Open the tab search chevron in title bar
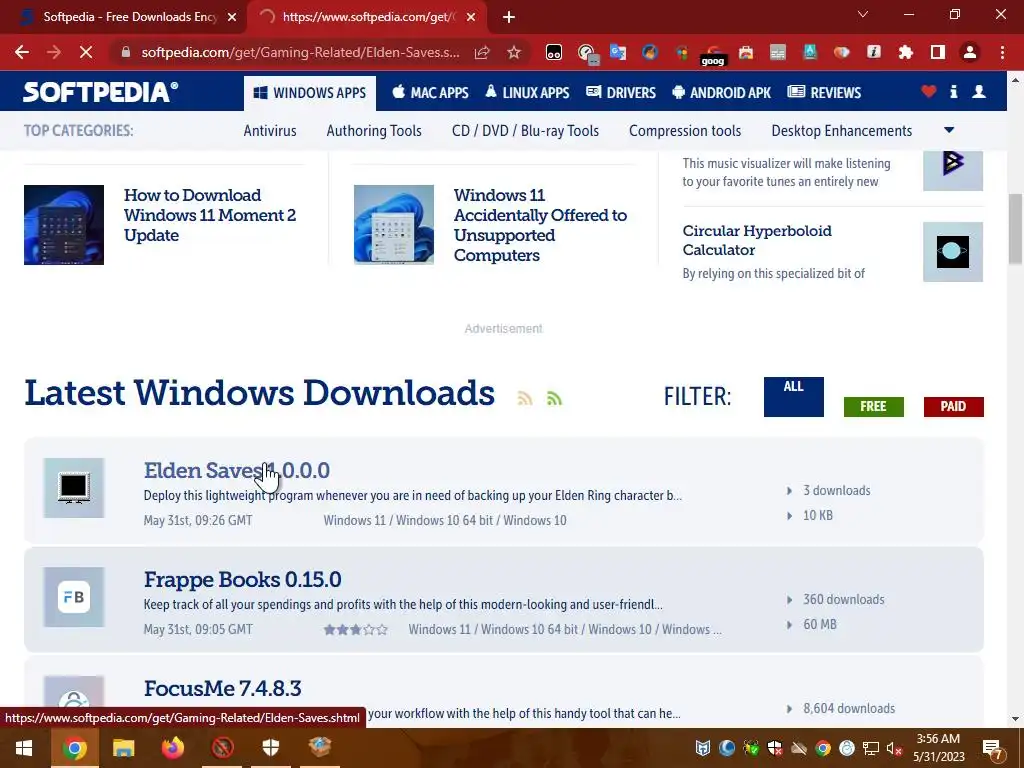 [863, 14]
